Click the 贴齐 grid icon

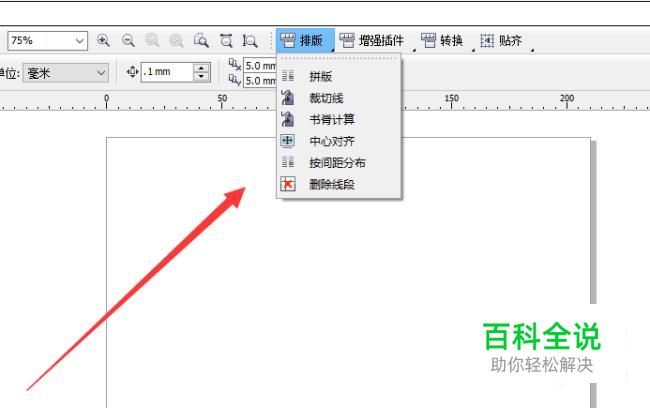pos(487,40)
